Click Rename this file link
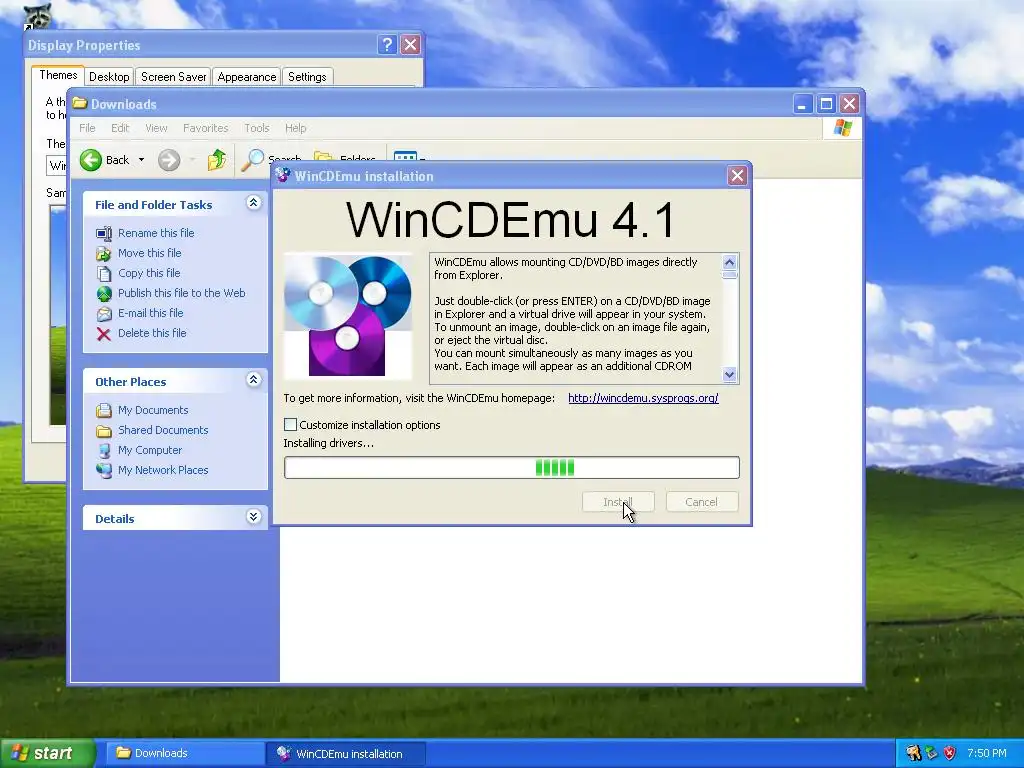 click(x=156, y=233)
